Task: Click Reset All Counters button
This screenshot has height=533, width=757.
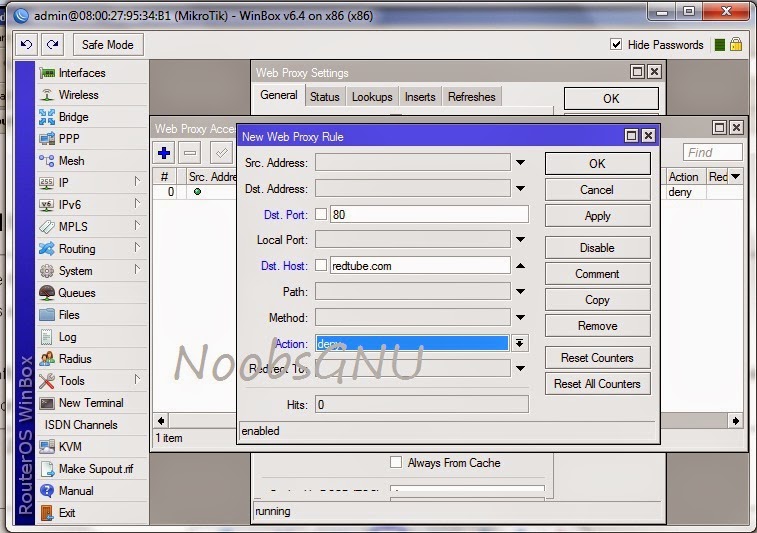Action: click(597, 384)
